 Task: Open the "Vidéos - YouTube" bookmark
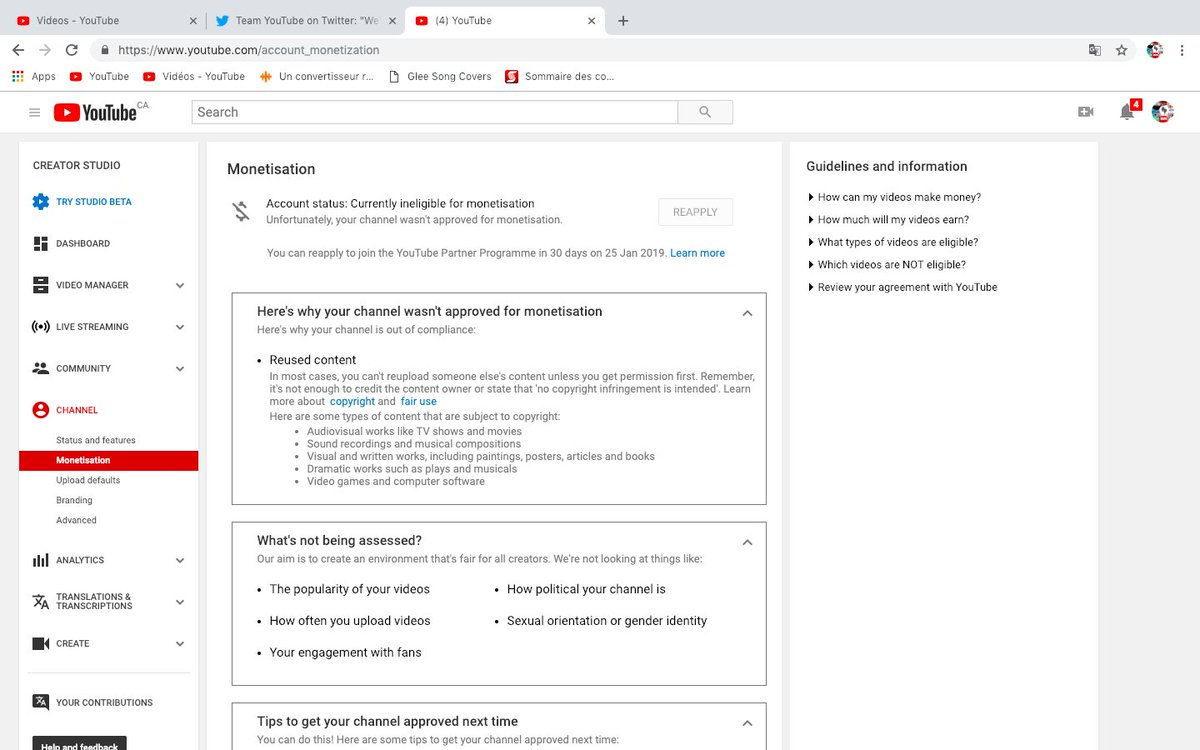194,76
